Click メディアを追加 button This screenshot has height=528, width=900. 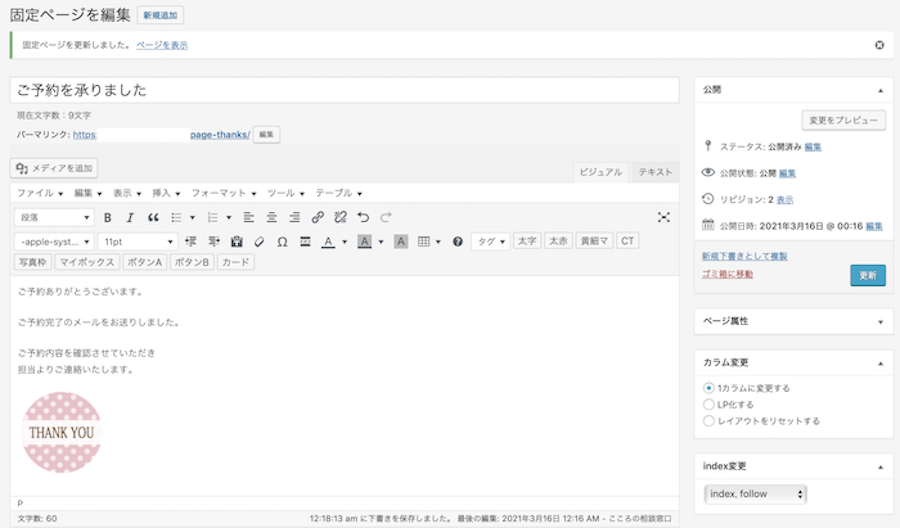[x=54, y=168]
